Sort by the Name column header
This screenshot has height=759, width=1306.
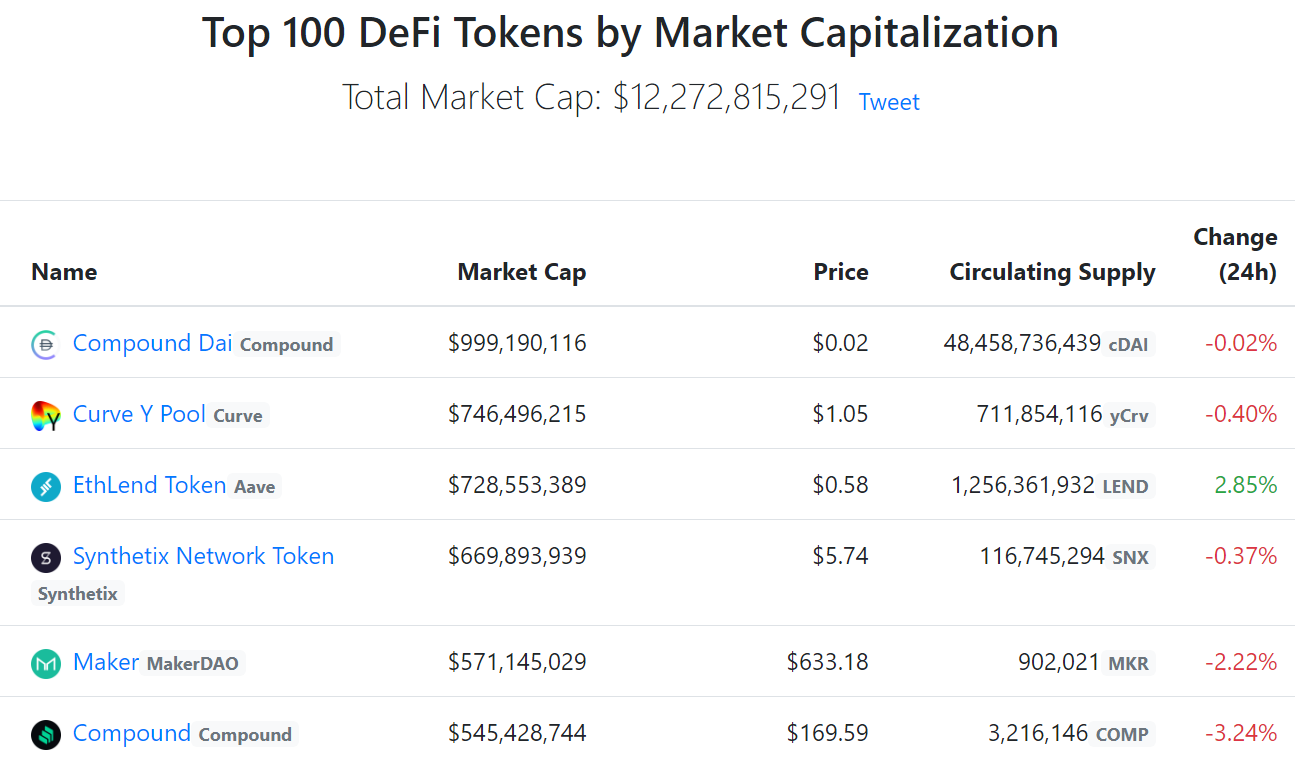(x=63, y=271)
